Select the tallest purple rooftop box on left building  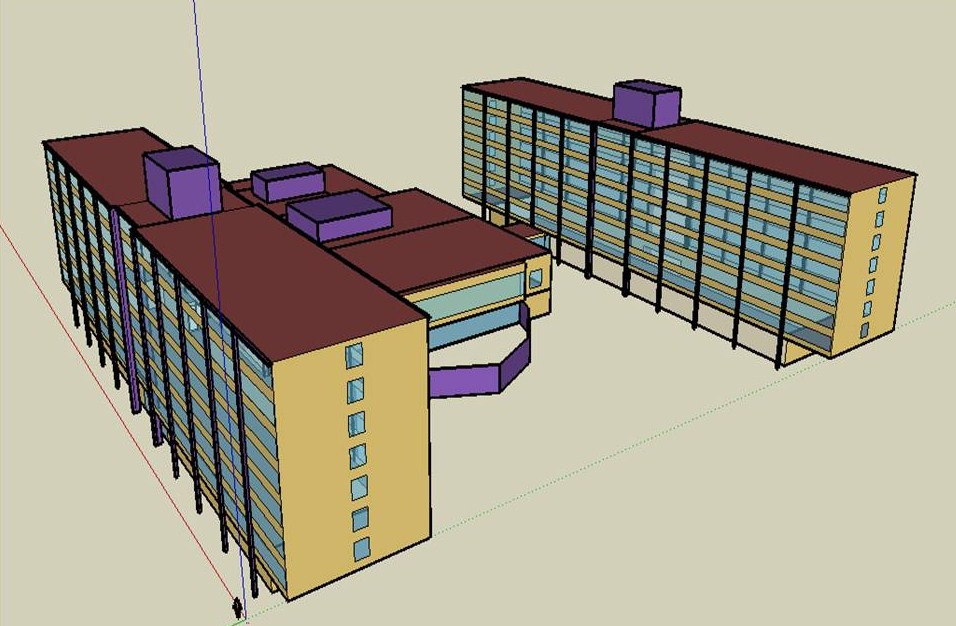(182, 182)
